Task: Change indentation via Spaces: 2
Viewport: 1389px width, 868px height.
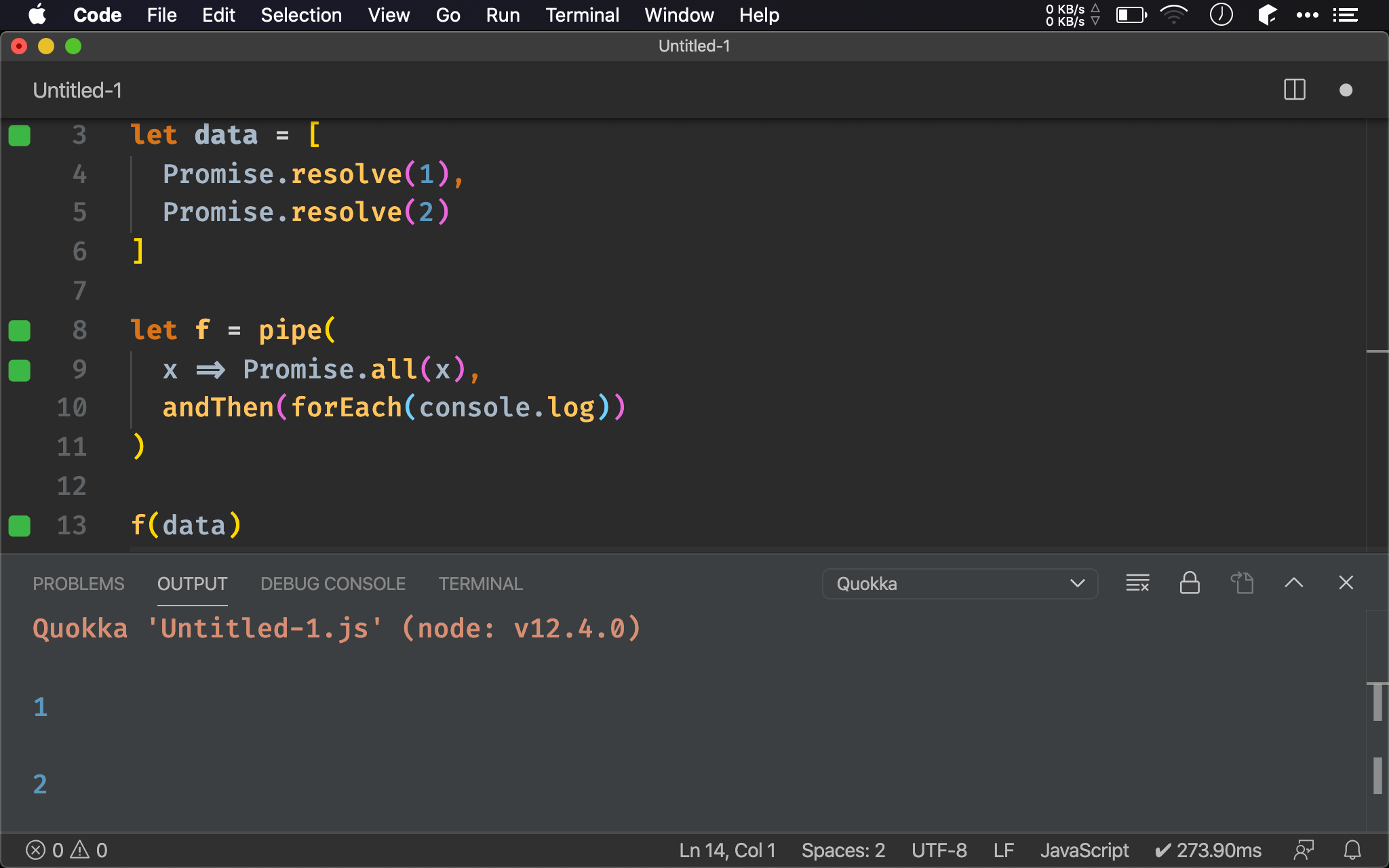Action: 843,850
